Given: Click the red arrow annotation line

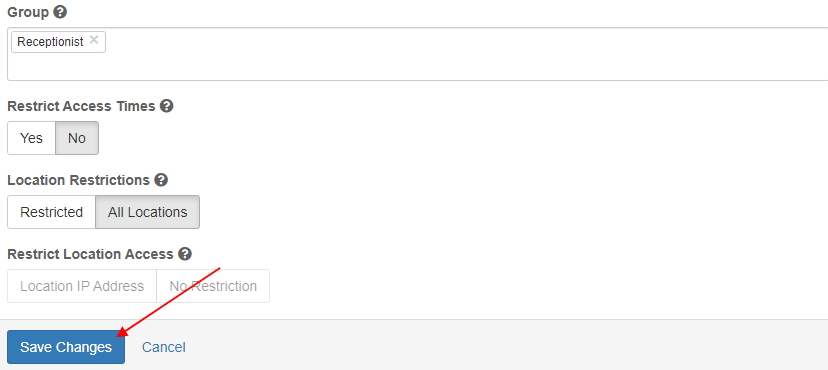Looking at the screenshot, I should click(x=169, y=302).
